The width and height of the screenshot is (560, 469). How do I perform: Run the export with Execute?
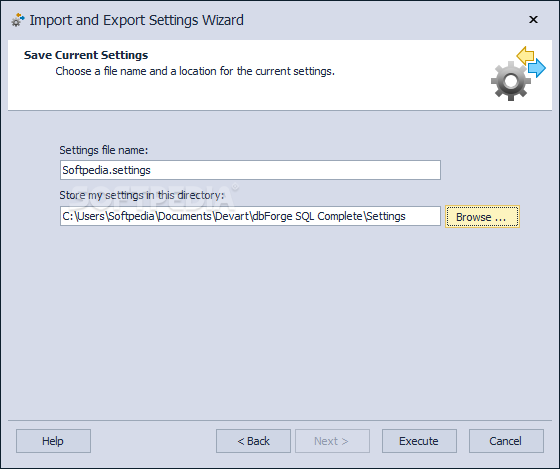click(419, 441)
